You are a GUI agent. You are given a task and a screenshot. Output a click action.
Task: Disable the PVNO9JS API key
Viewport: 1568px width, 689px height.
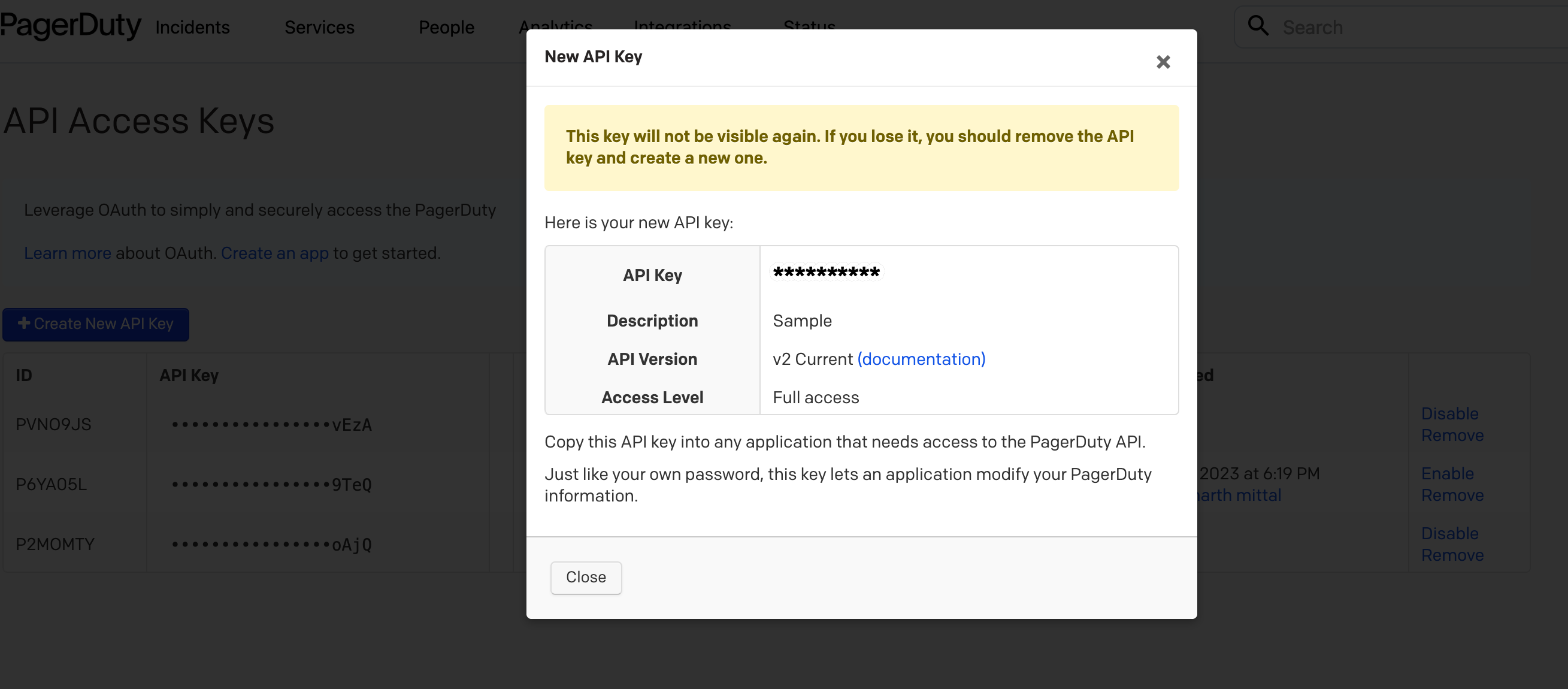pyautogui.click(x=1449, y=414)
